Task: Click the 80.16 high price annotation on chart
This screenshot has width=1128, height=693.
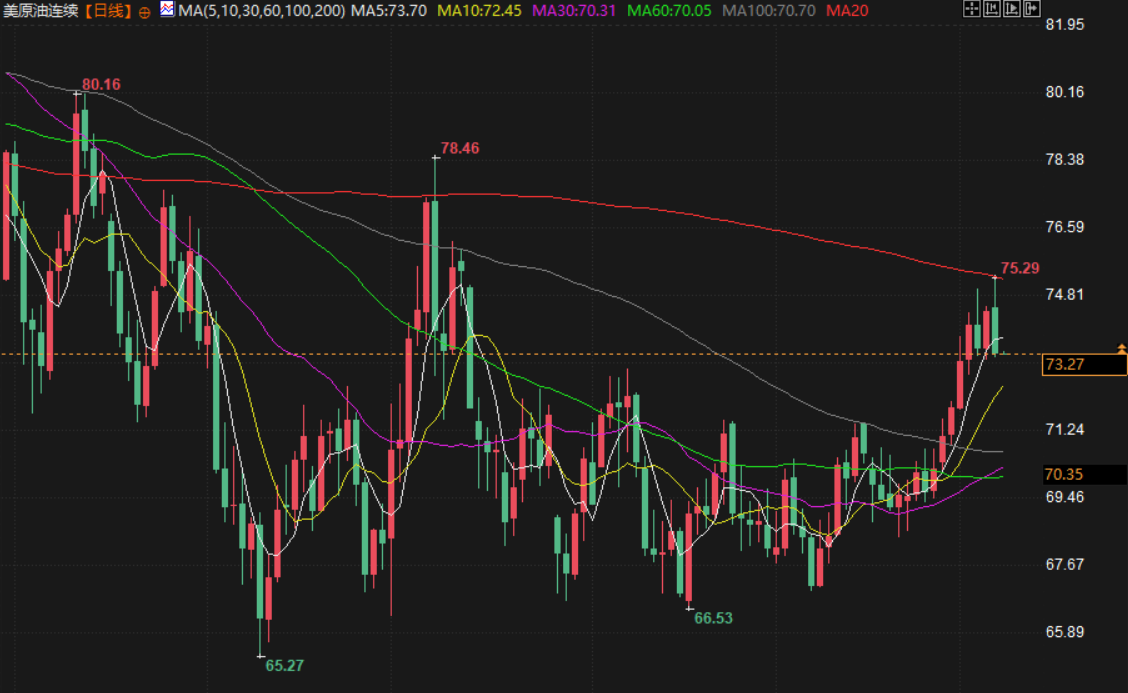Action: point(101,84)
